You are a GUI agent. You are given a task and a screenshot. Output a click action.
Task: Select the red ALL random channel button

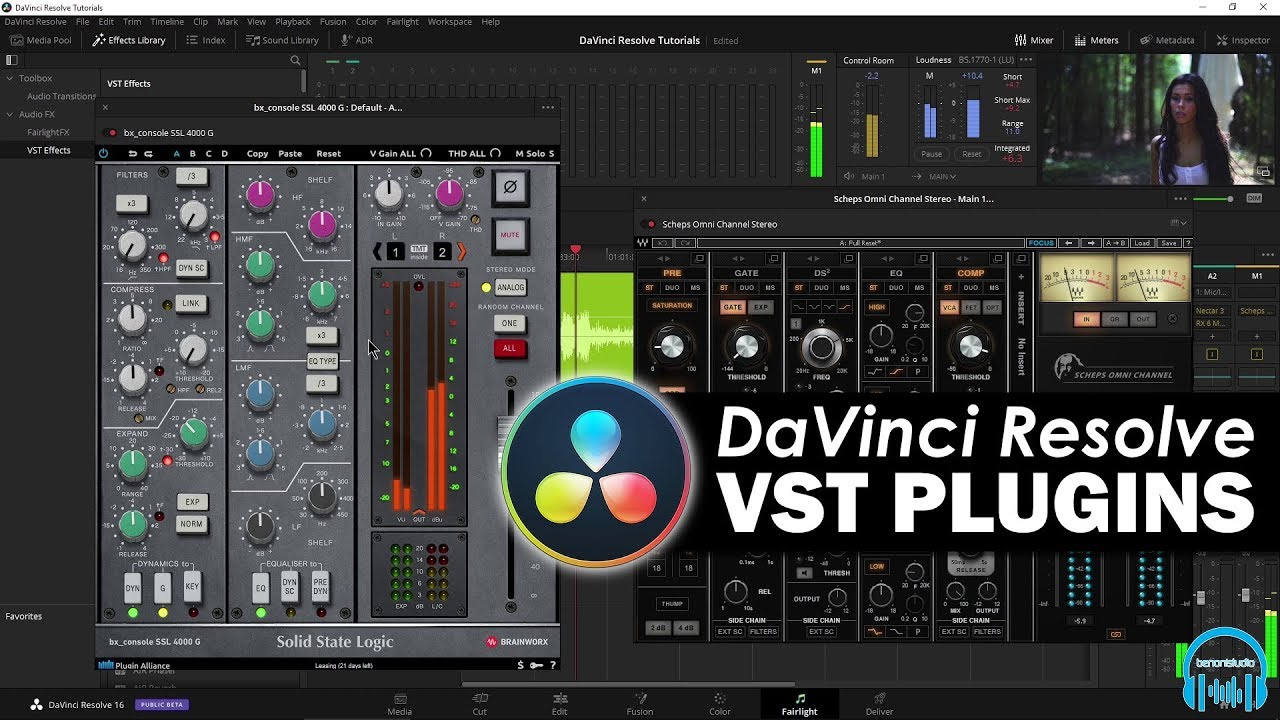tap(509, 348)
